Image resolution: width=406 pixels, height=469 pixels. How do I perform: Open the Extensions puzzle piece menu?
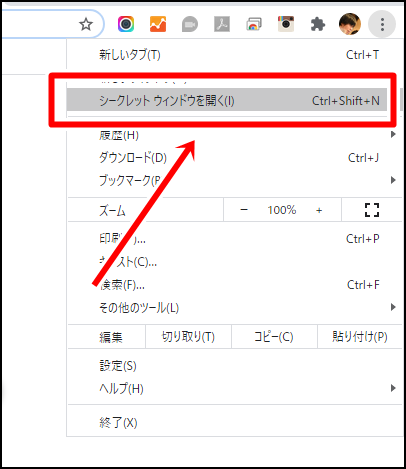tap(318, 24)
